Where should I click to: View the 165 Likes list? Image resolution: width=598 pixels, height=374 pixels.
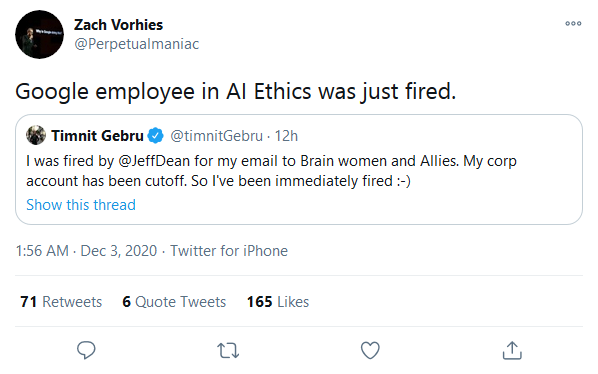(278, 302)
